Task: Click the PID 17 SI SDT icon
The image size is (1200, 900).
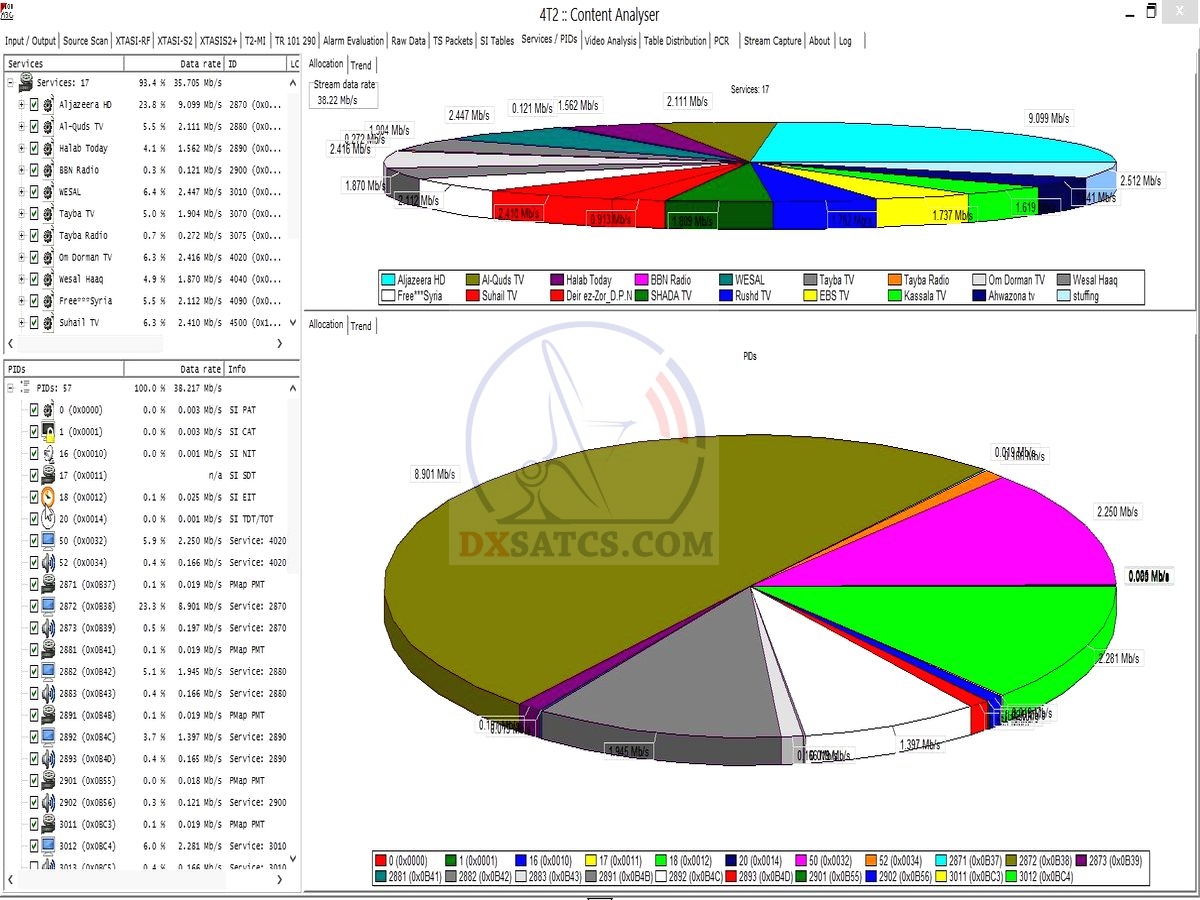Action: point(49,476)
